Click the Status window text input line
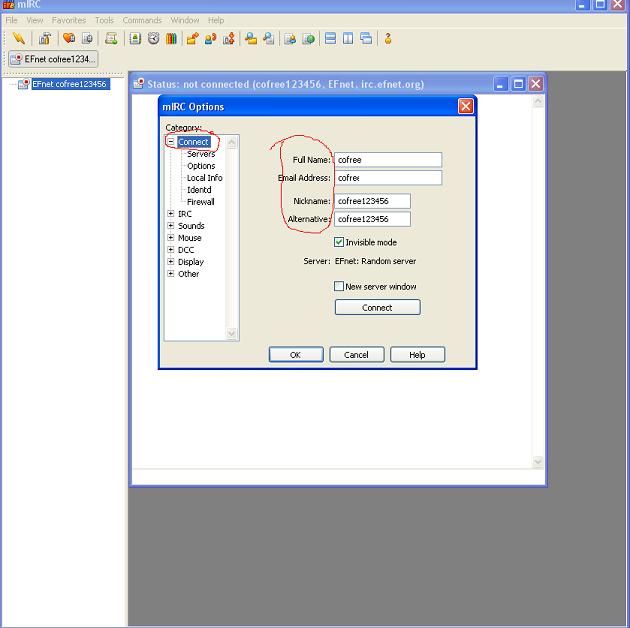Screen dimensions: 630x628 click(x=338, y=477)
